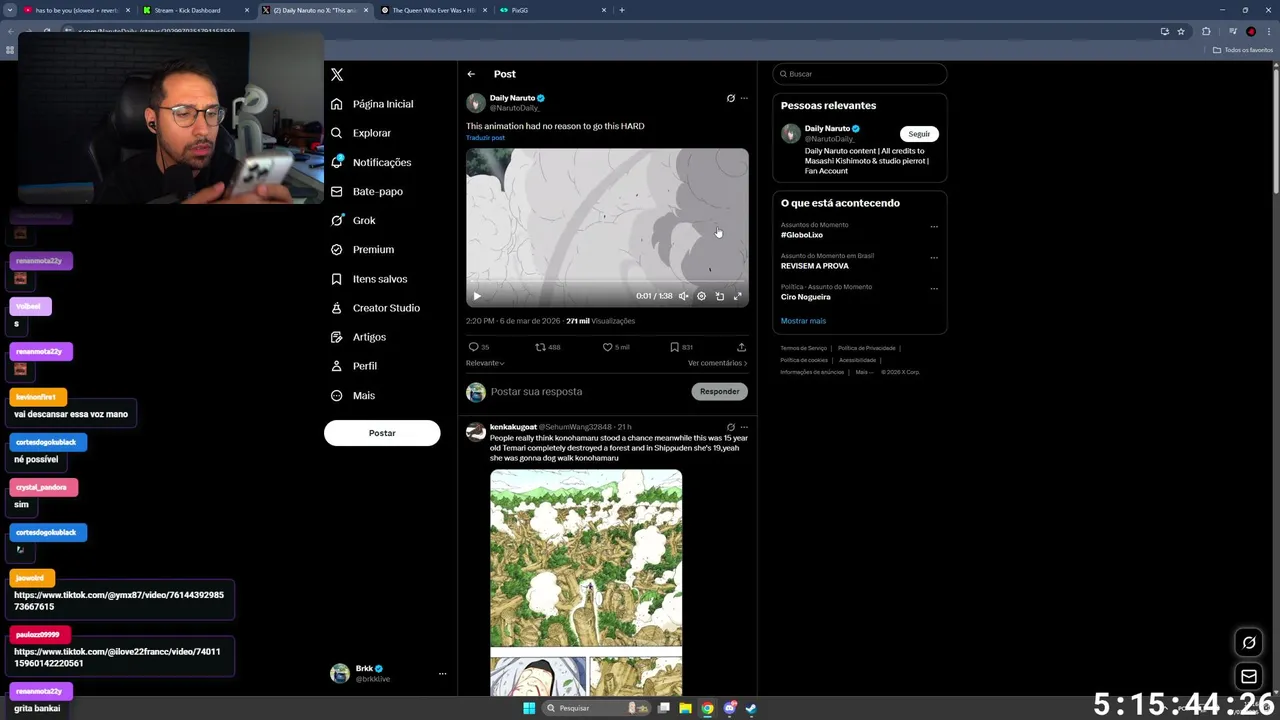This screenshot has width=1280, height=720.
Task: Click the Postar button
Action: coord(382,433)
